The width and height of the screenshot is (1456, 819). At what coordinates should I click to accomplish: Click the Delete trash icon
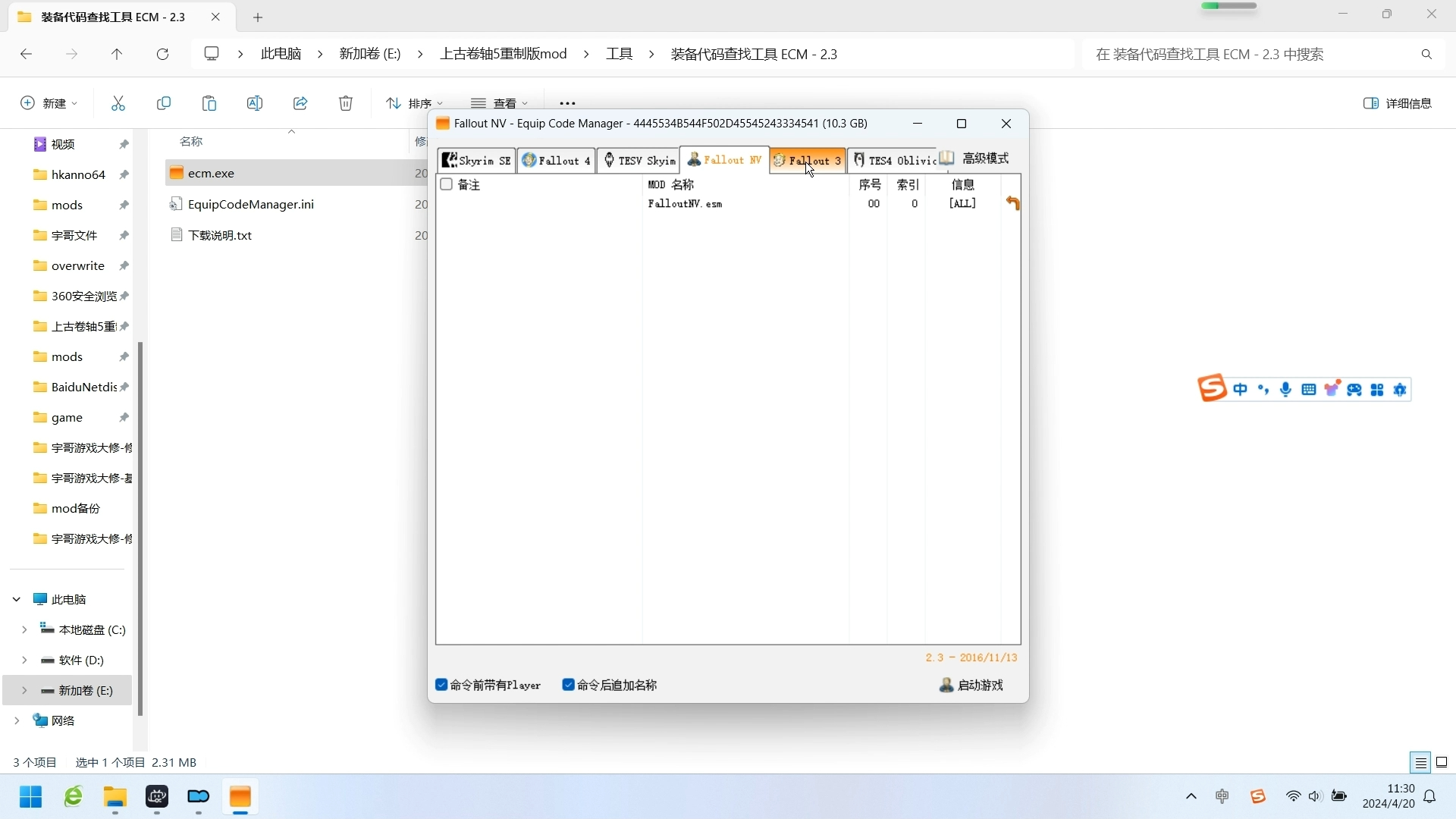[346, 103]
